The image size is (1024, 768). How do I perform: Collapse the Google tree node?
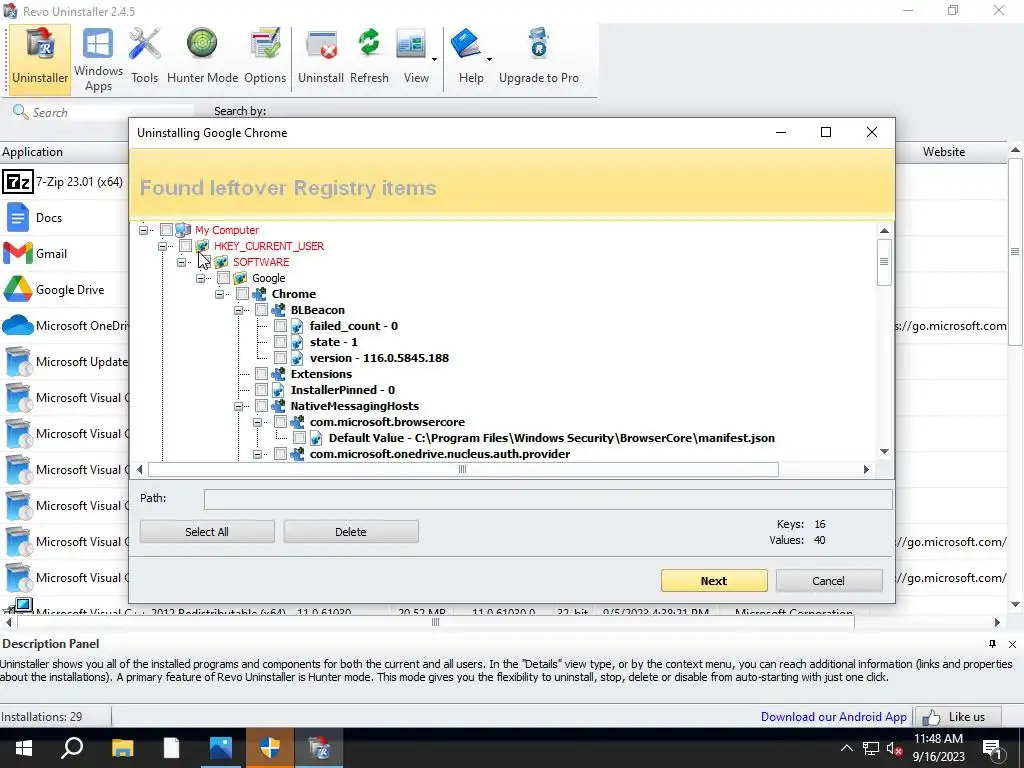pos(200,278)
